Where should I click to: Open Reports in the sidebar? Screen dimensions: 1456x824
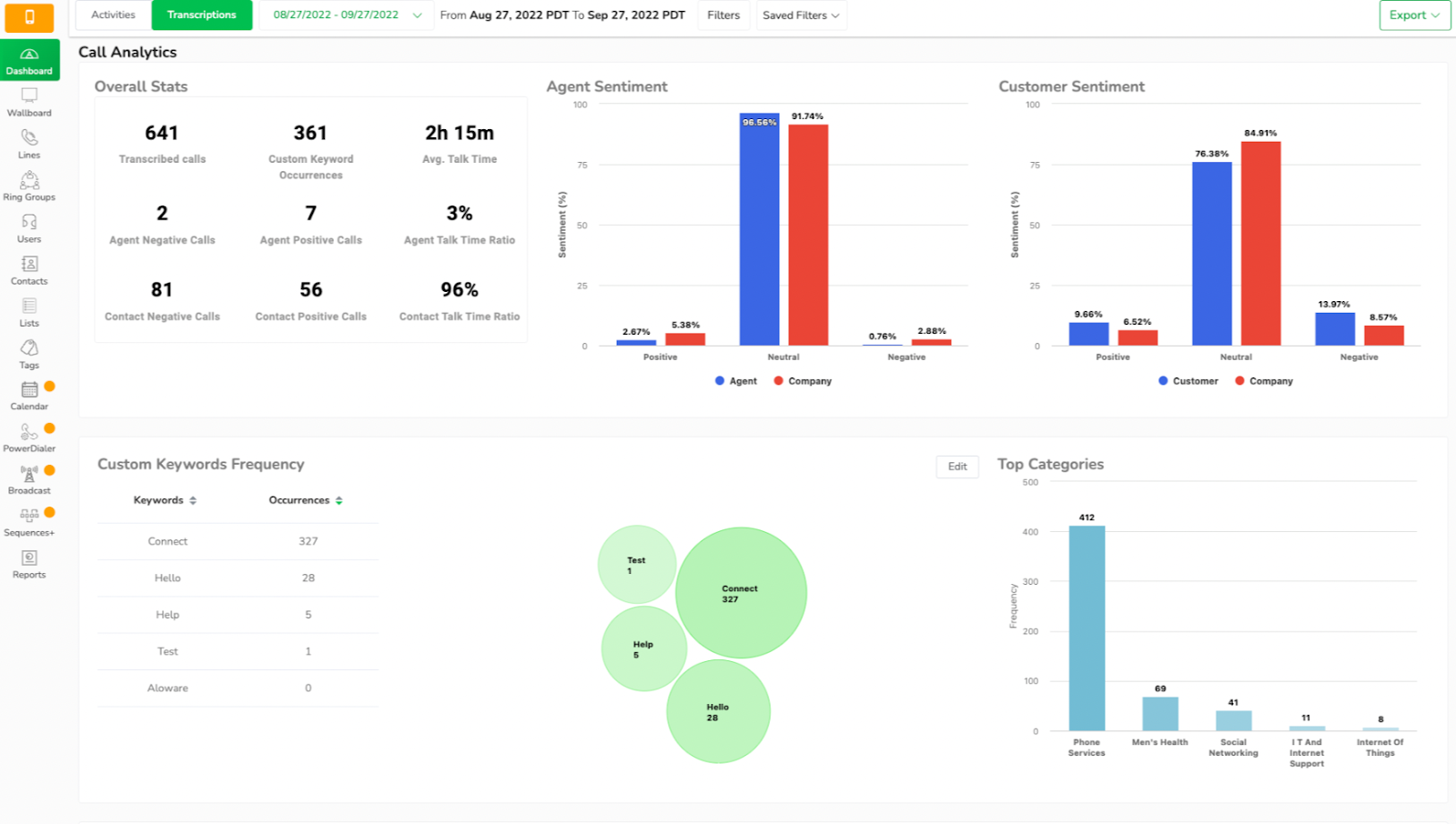pyautogui.click(x=29, y=564)
